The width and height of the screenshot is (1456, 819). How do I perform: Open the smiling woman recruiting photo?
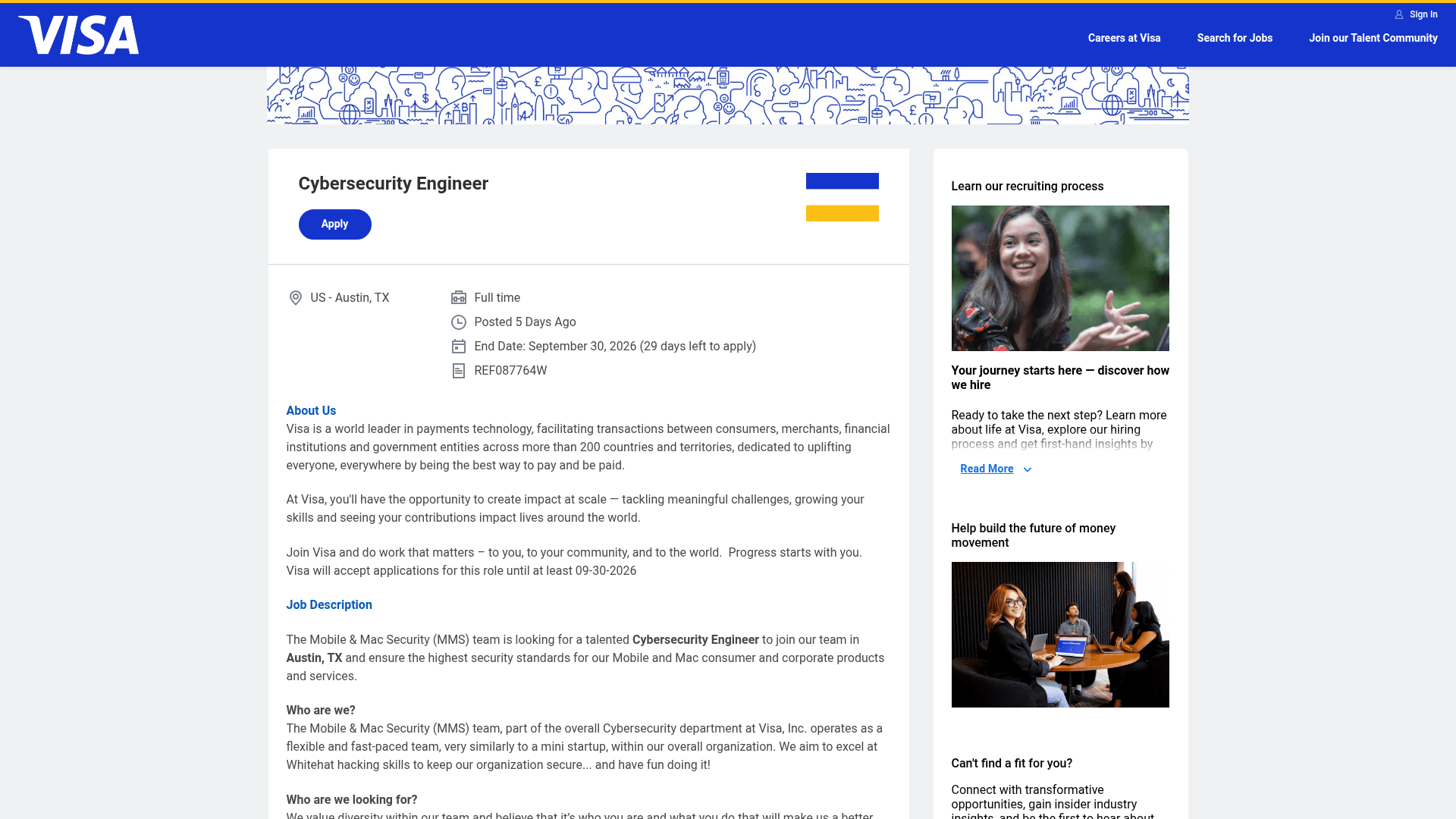1060,278
